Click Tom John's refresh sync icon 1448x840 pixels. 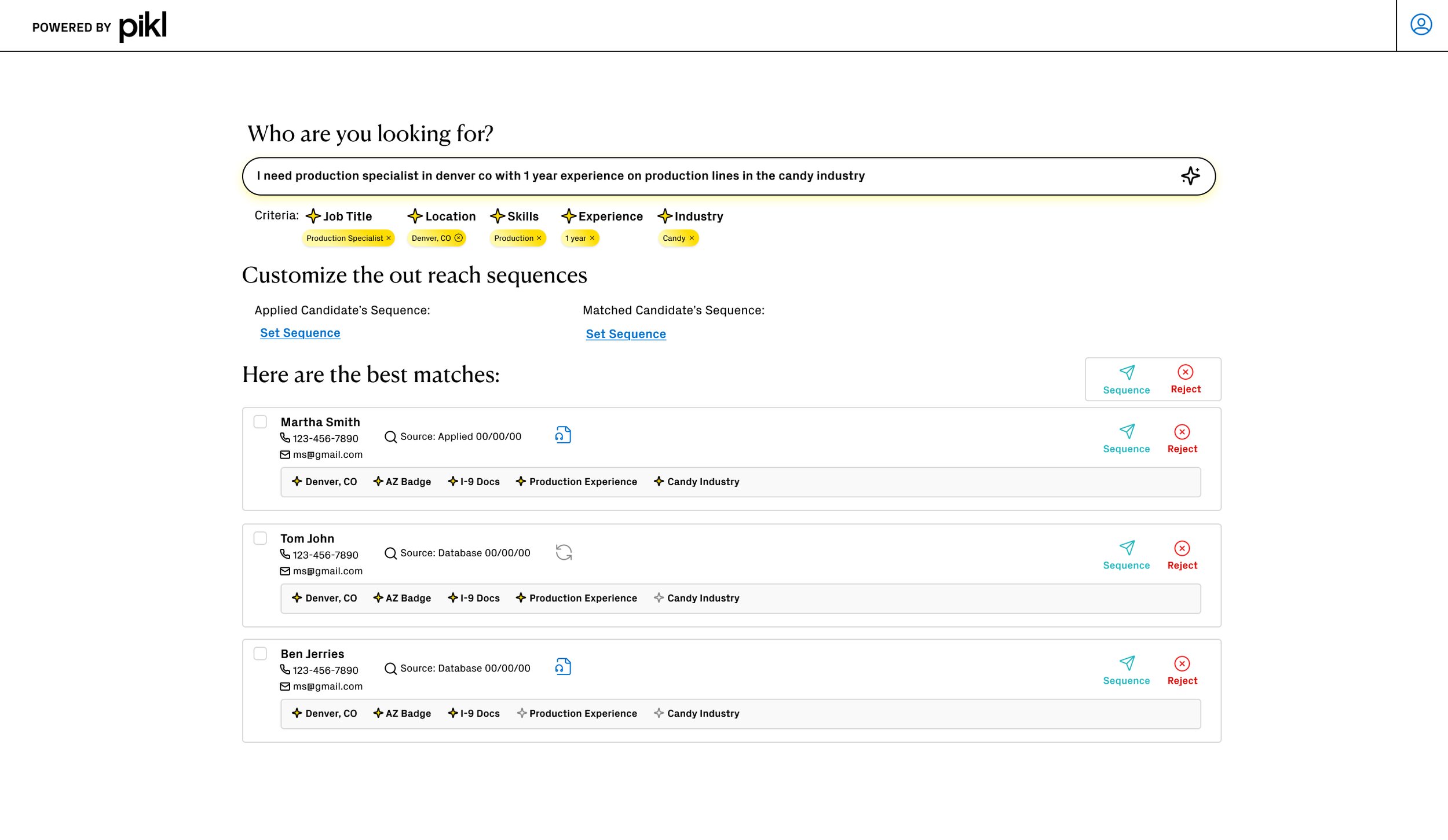click(564, 552)
